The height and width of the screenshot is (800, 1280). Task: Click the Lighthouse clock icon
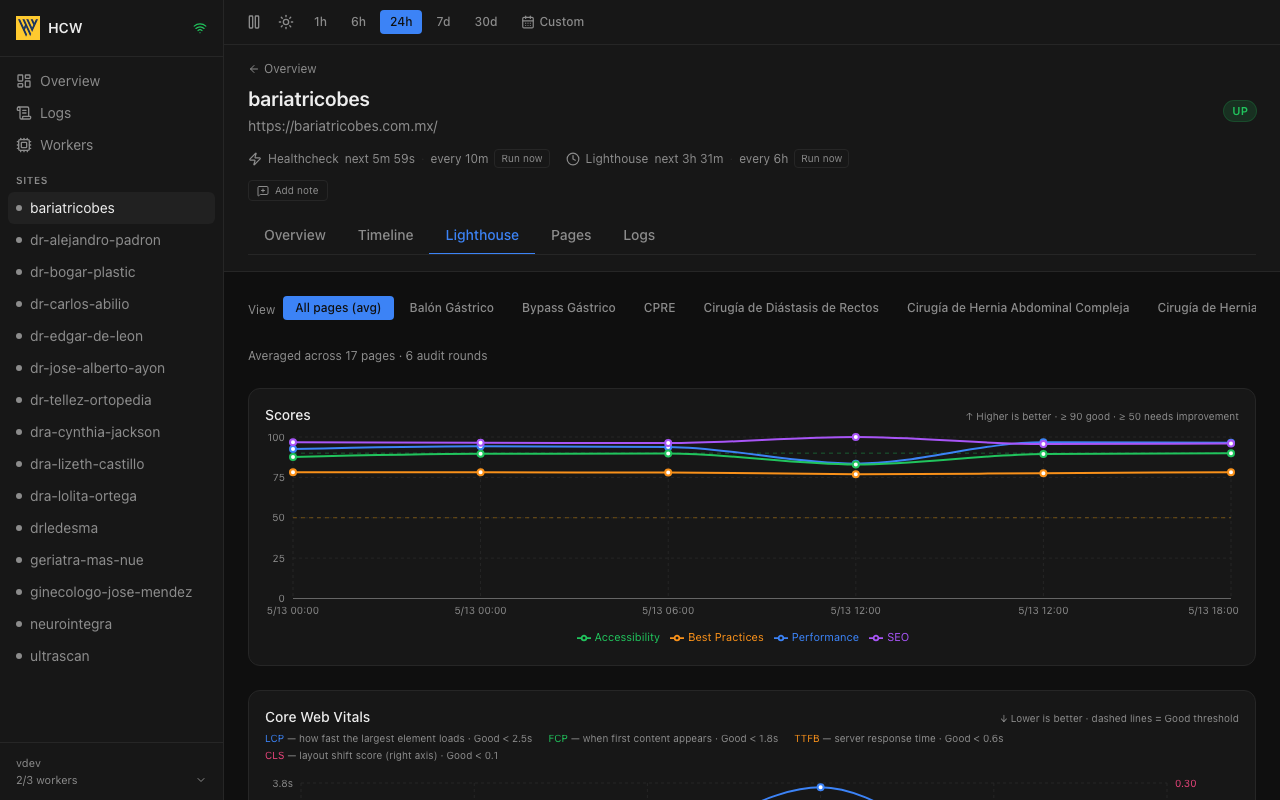(x=573, y=159)
